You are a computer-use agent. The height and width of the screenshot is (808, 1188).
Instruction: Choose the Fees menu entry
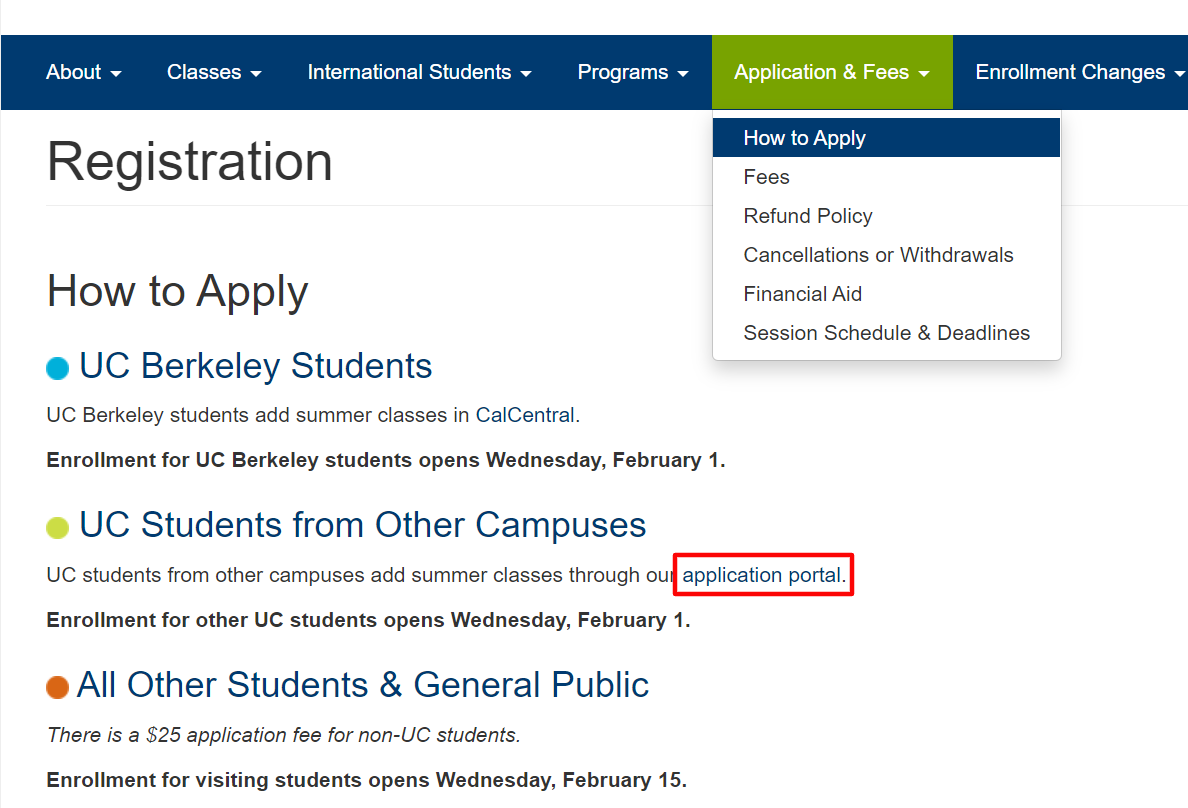pos(767,177)
